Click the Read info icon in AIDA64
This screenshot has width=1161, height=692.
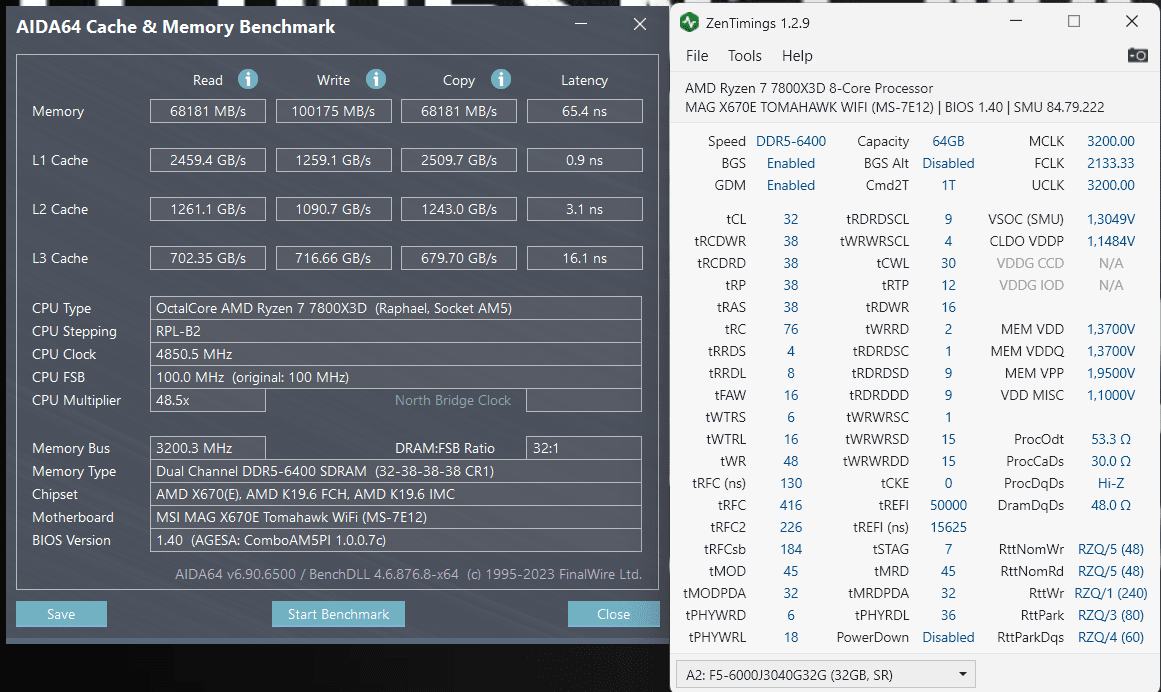pyautogui.click(x=248, y=79)
